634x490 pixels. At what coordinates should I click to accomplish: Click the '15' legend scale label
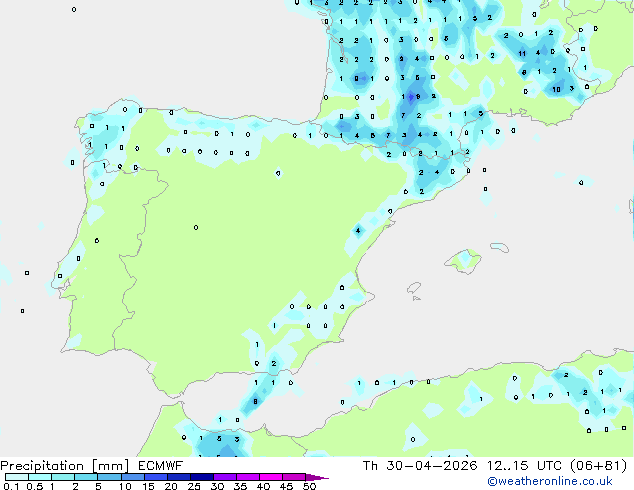click(148, 486)
